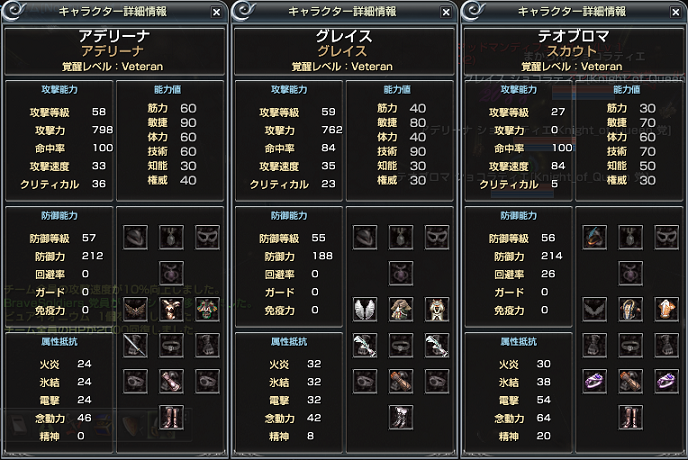This screenshot has width=688, height=460.
Task: Select the pink gloves in アデリーナ's equipment
Action: (171, 381)
